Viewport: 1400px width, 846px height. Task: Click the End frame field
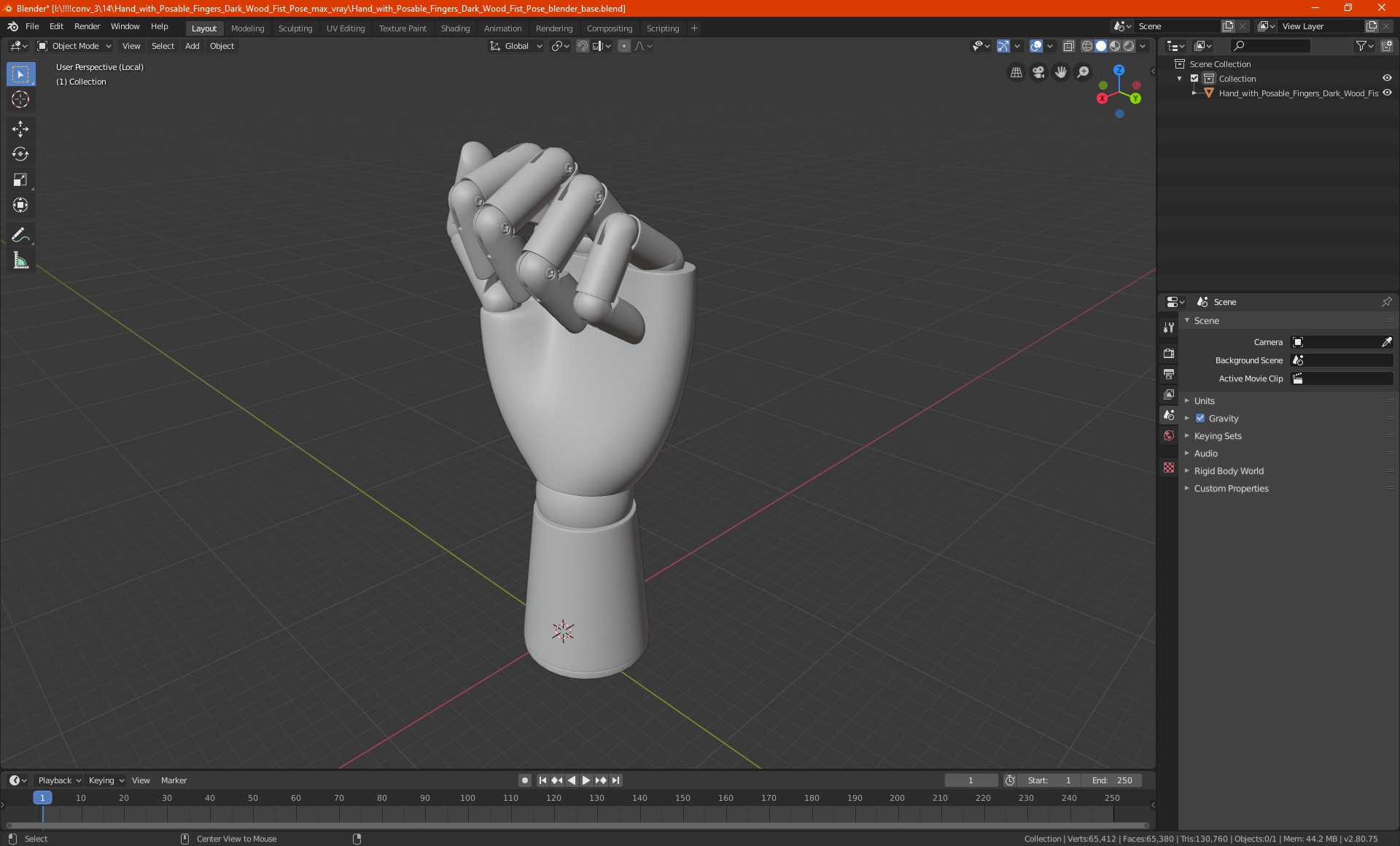[1112, 780]
